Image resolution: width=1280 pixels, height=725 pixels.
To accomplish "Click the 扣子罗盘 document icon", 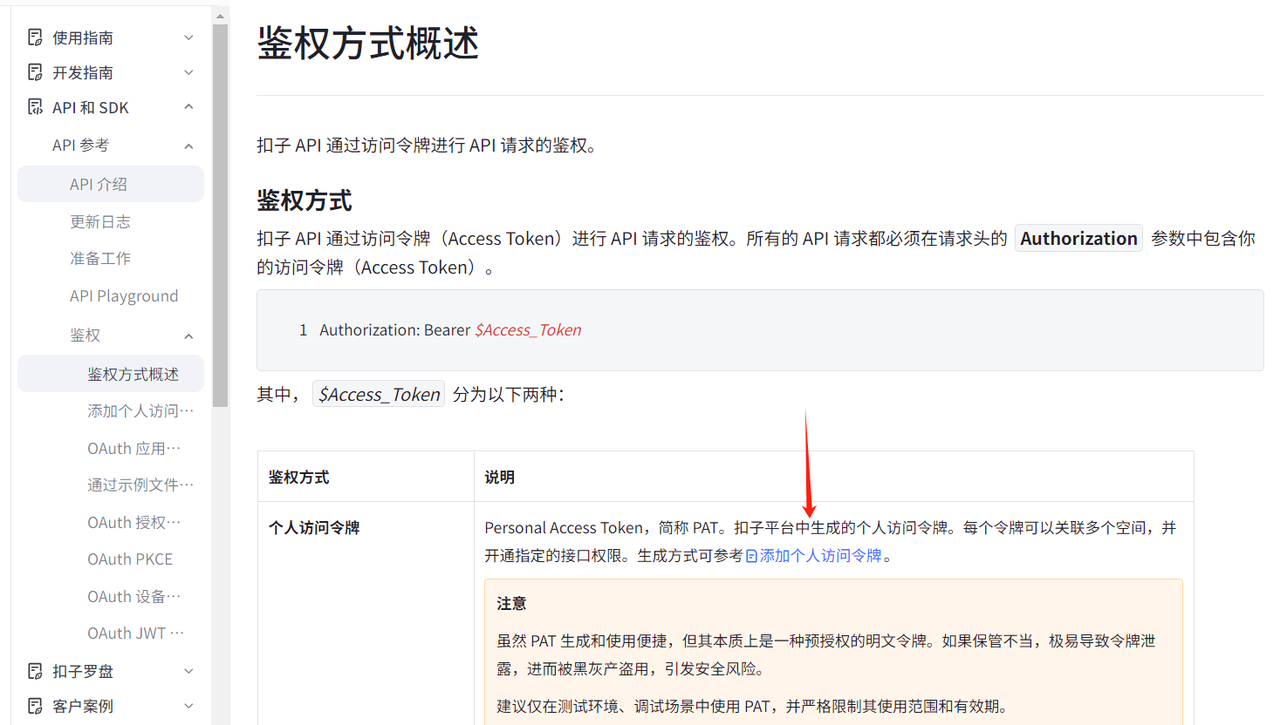I will pos(35,671).
